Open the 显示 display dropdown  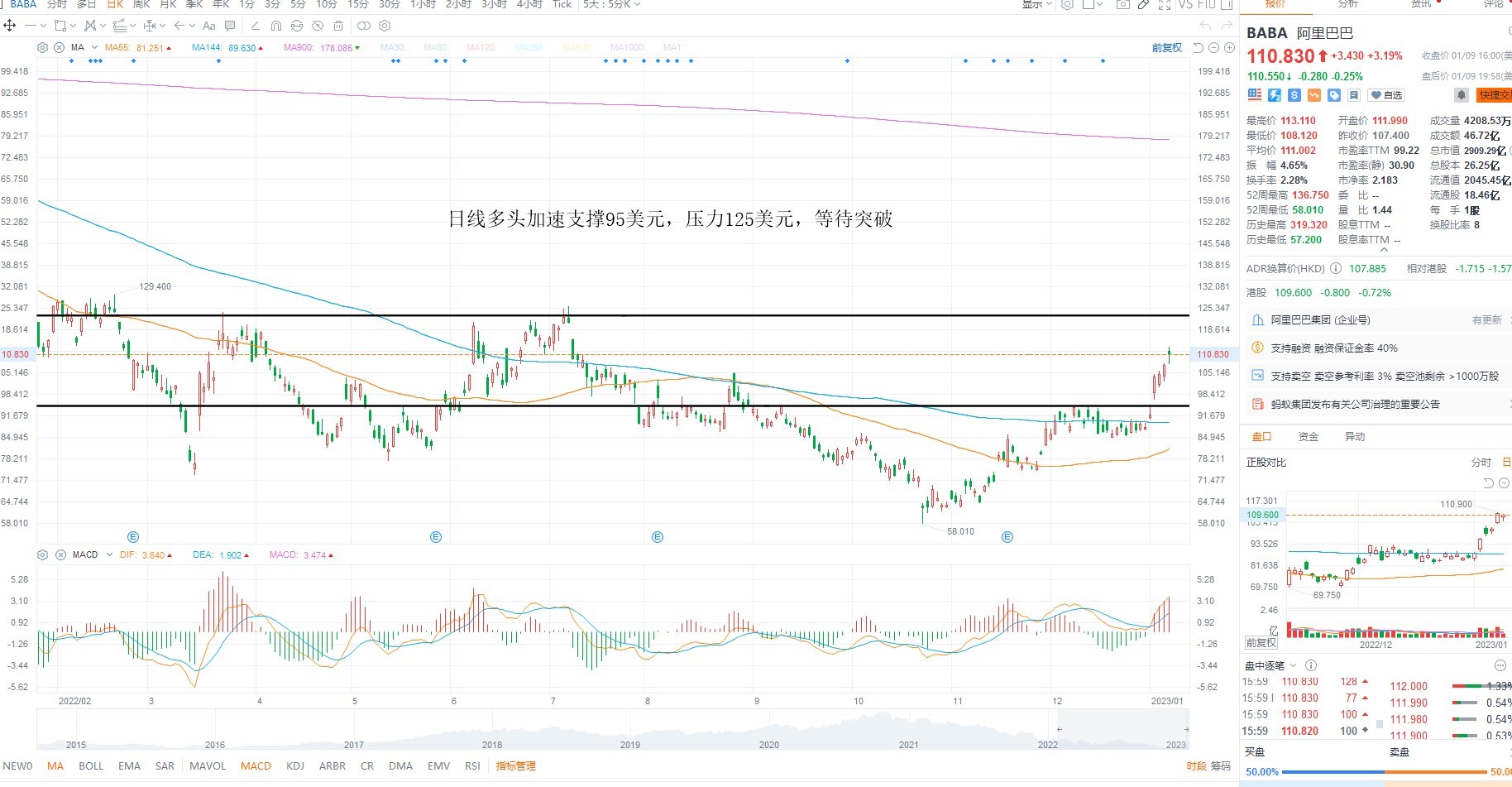(x=1037, y=5)
